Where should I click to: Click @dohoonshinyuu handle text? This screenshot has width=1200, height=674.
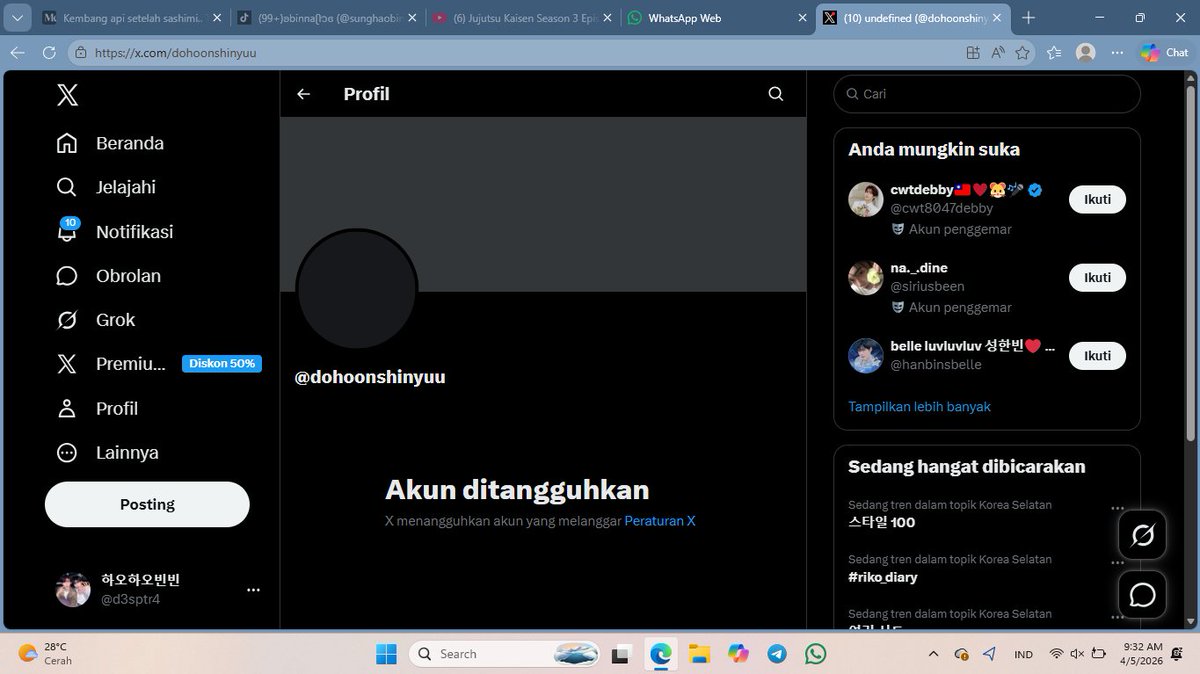tap(370, 377)
